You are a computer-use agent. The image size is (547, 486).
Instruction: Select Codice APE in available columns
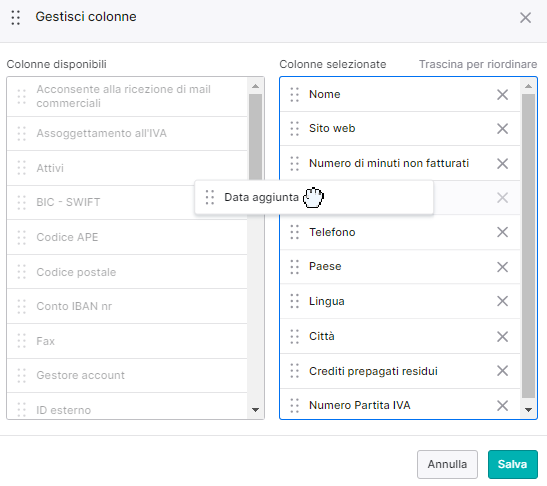pyautogui.click(x=127, y=237)
